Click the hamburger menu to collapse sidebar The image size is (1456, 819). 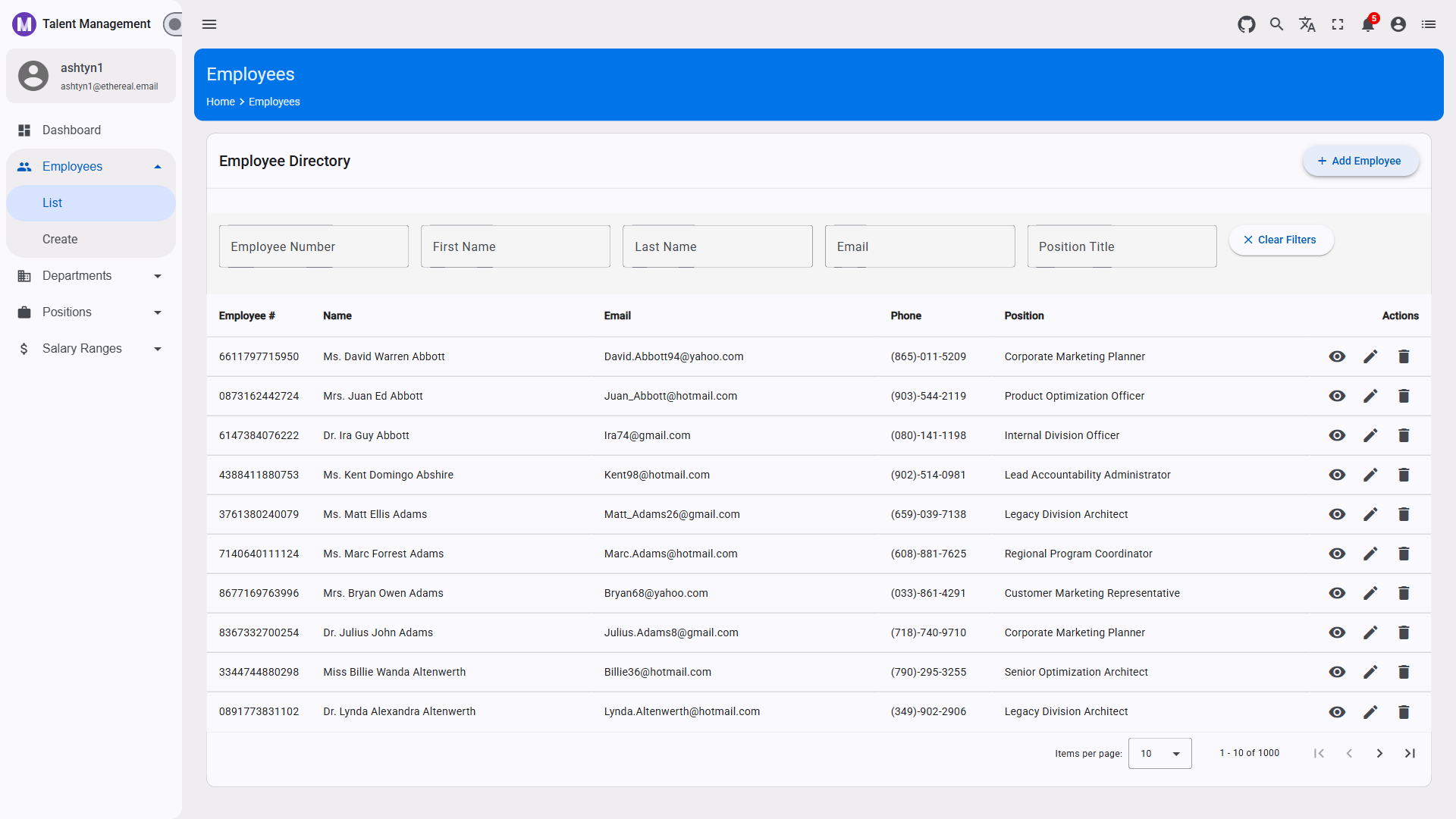pyautogui.click(x=209, y=24)
